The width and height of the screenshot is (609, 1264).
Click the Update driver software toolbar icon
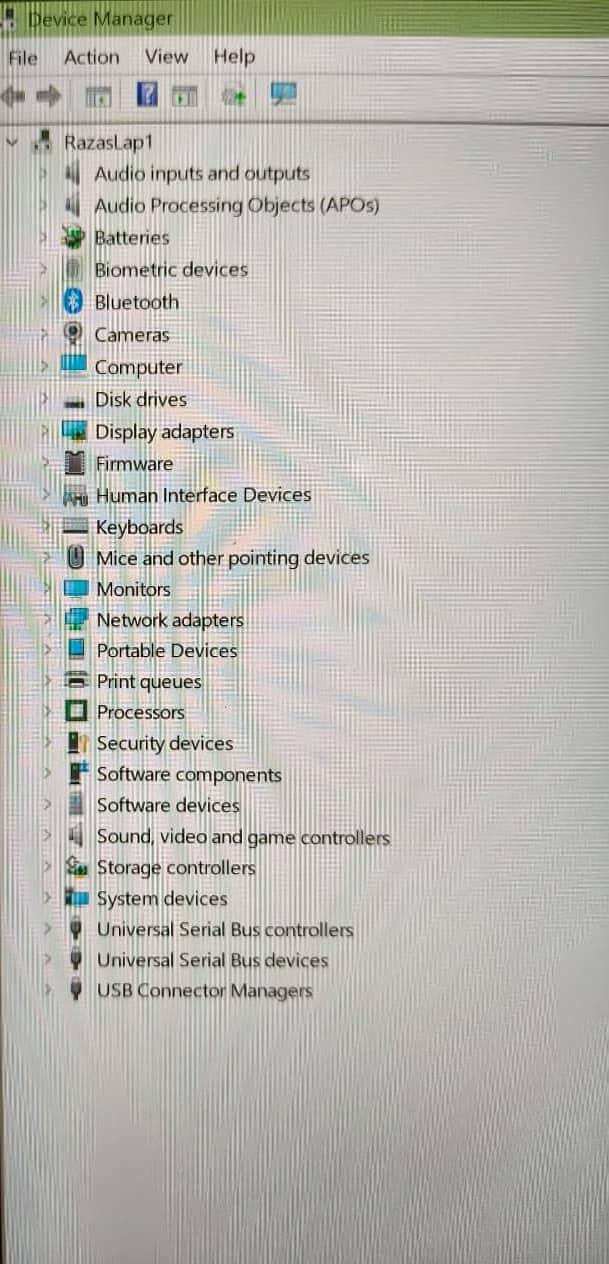tap(234, 96)
